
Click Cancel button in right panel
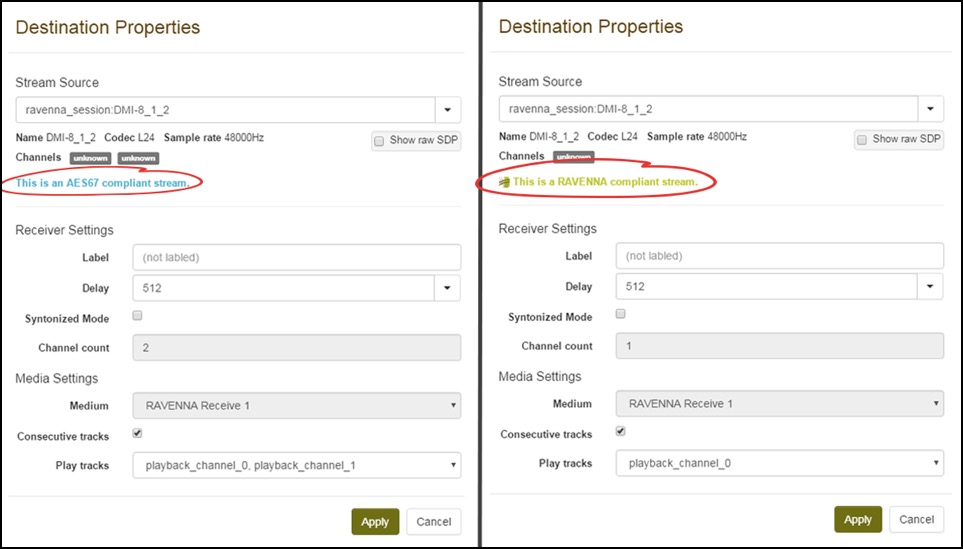tap(916, 520)
